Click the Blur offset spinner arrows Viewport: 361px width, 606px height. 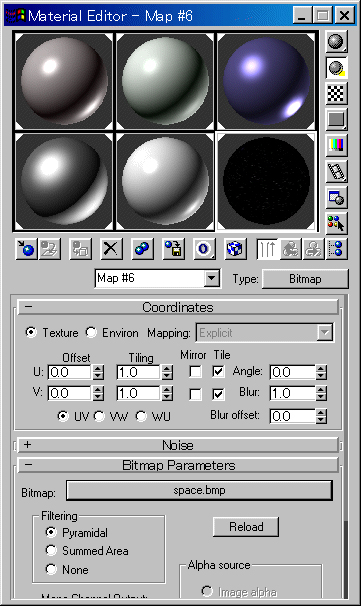tap(321, 416)
